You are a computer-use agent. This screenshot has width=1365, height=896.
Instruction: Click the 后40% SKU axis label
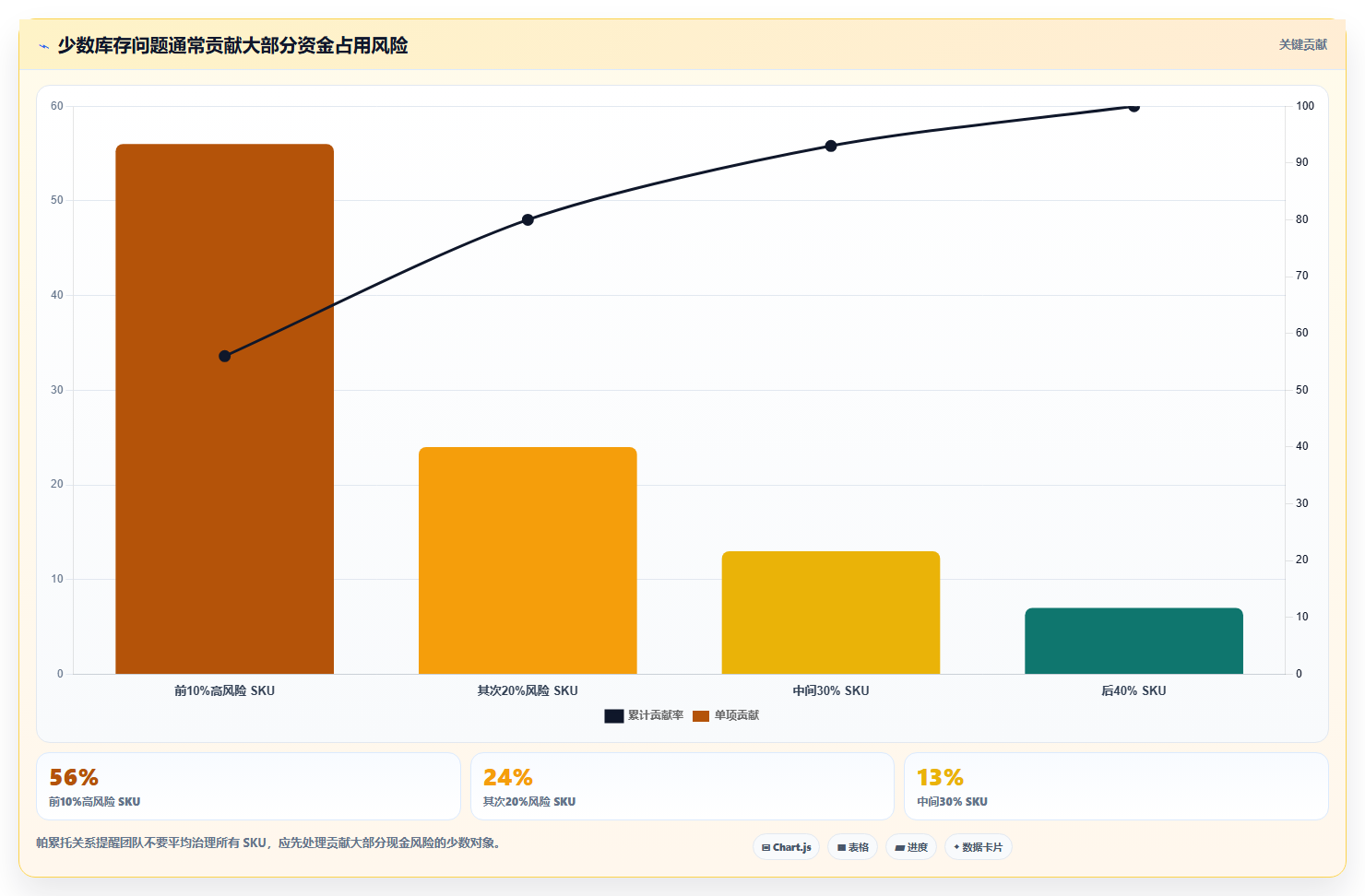(1134, 690)
